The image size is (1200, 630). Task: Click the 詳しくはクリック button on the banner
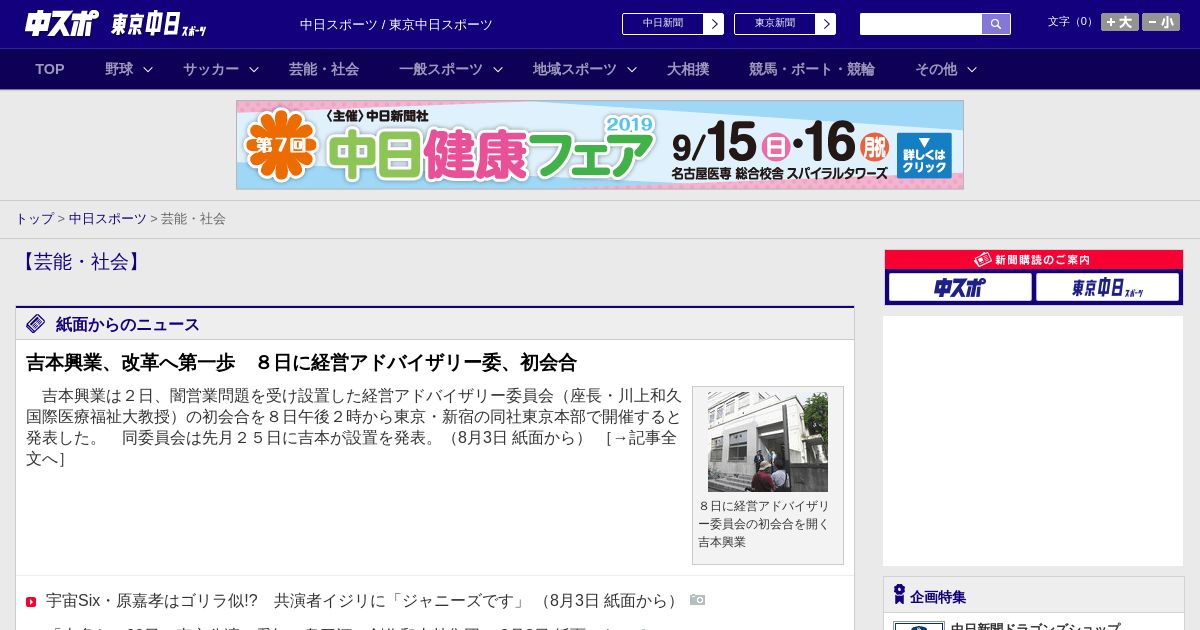click(x=924, y=156)
